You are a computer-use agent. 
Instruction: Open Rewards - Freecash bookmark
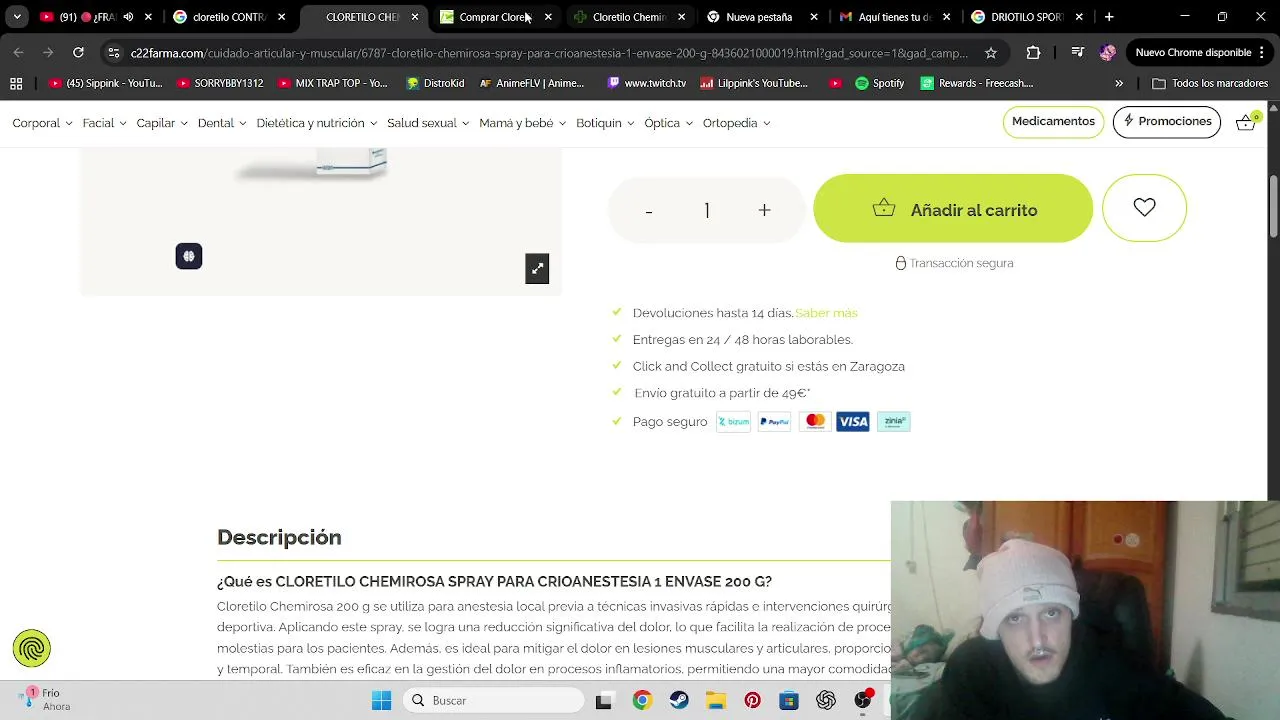point(977,83)
